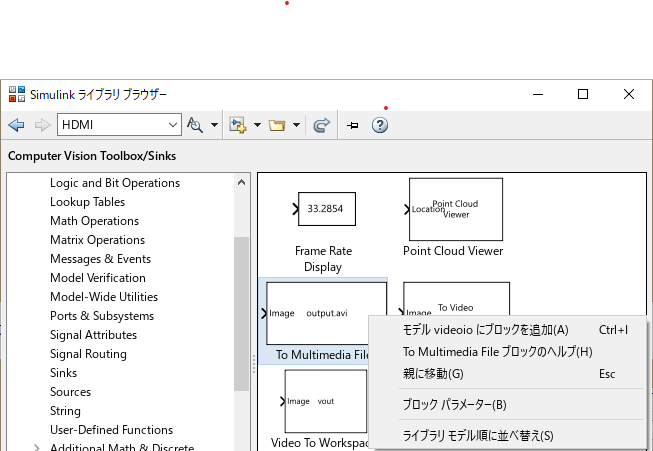Click Computer Vision Toolbox/Sinks path label
This screenshot has width=653, height=451.
92,156
